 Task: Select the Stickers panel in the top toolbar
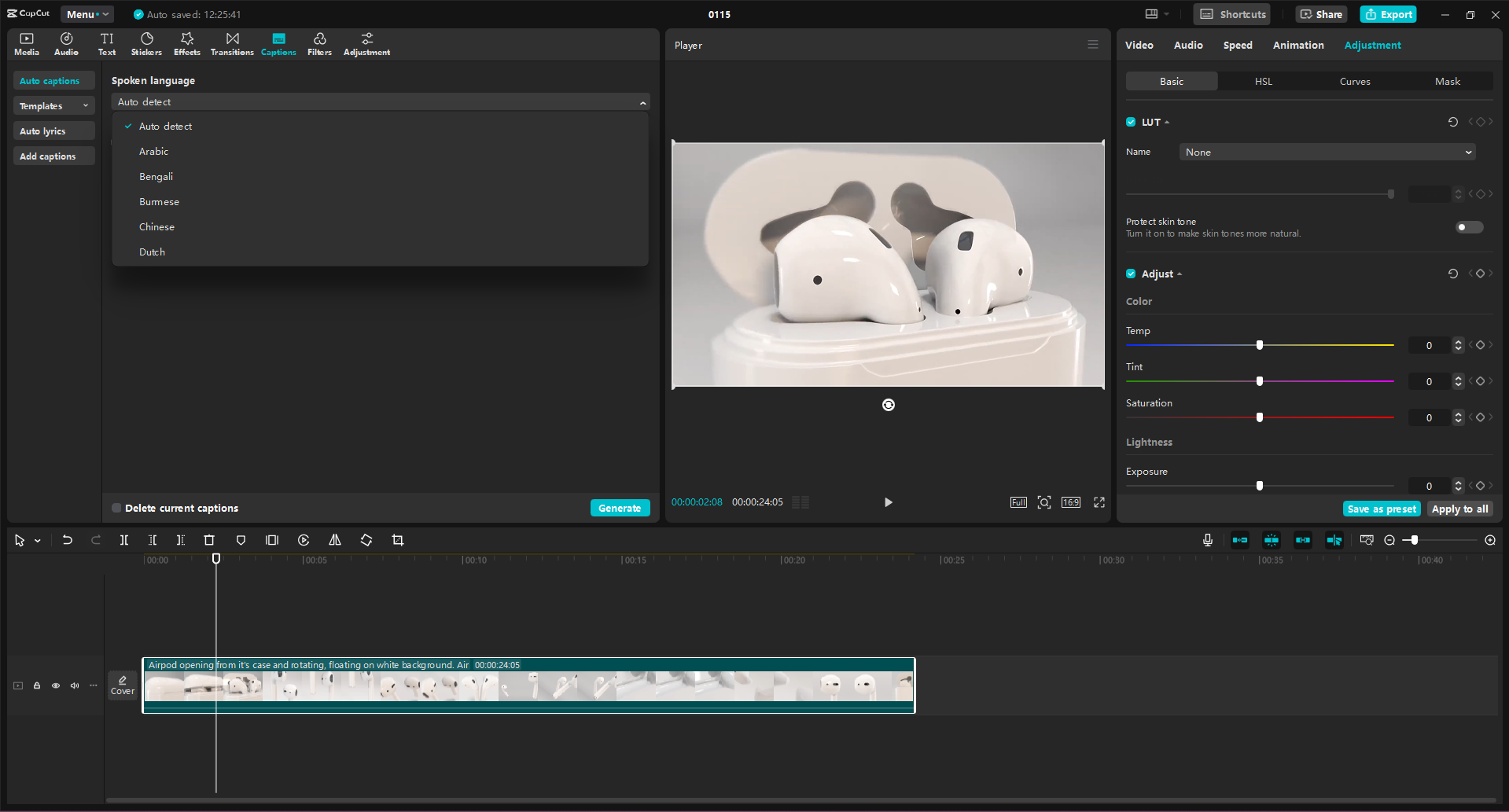pos(146,43)
